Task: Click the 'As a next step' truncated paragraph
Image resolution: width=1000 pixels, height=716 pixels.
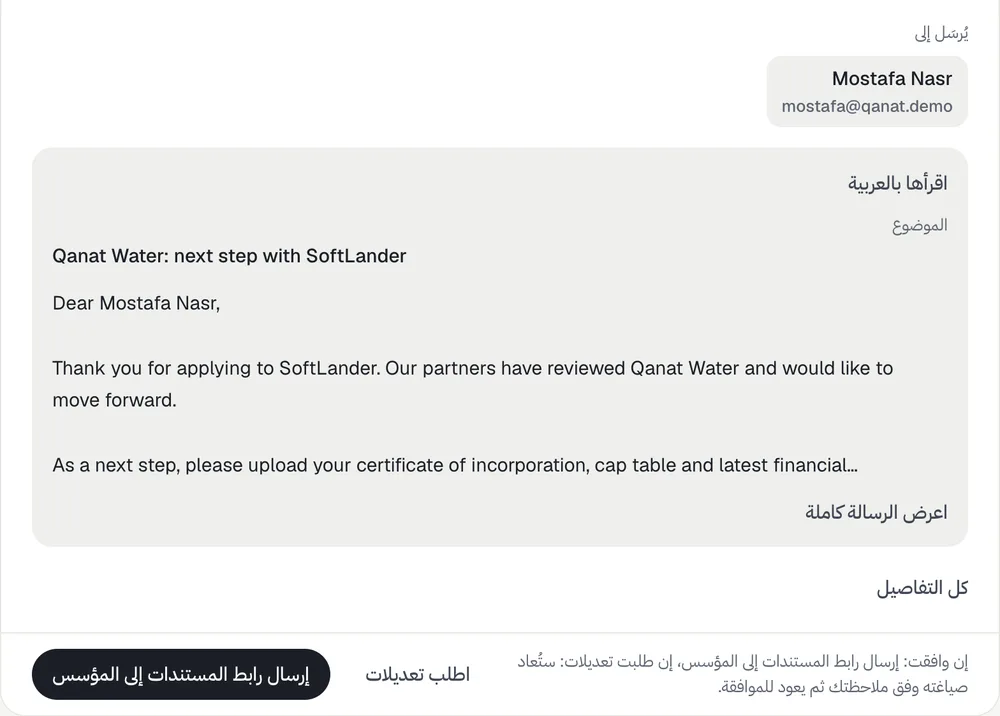Action: [x=455, y=465]
